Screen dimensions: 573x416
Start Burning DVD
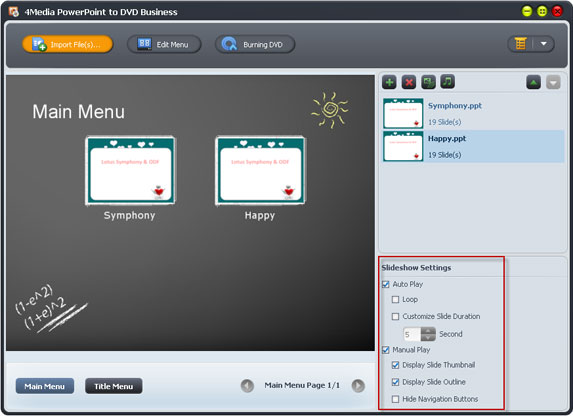click(255, 44)
